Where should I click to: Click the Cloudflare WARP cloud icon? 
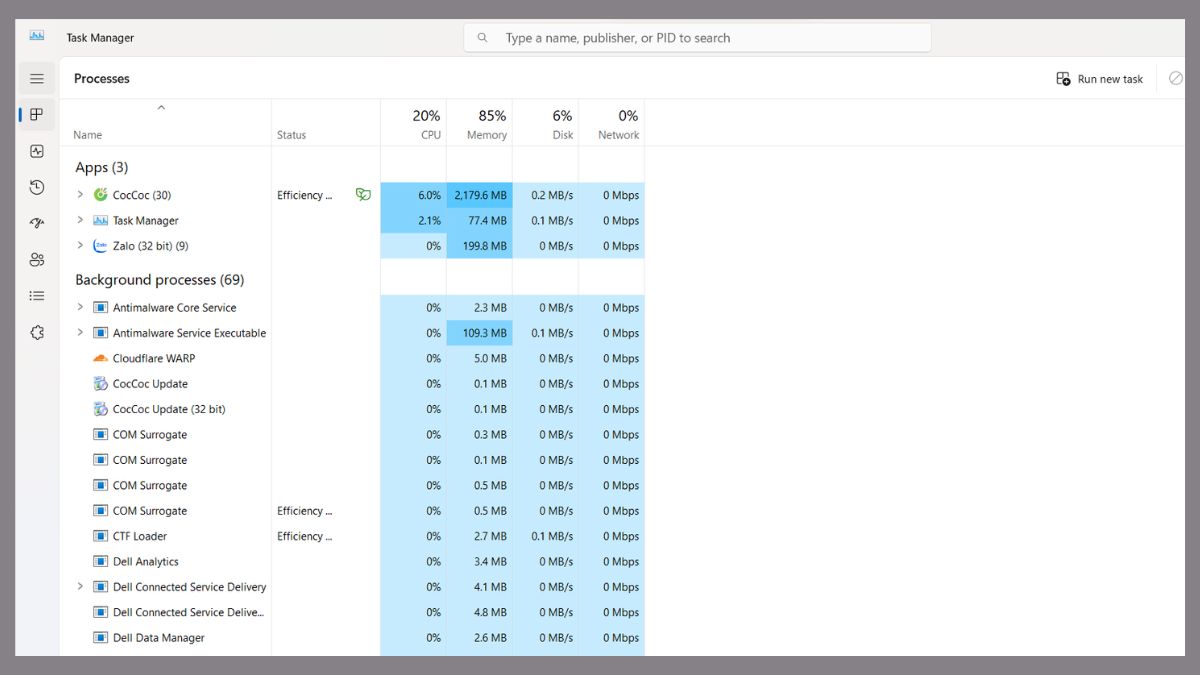[100, 358]
